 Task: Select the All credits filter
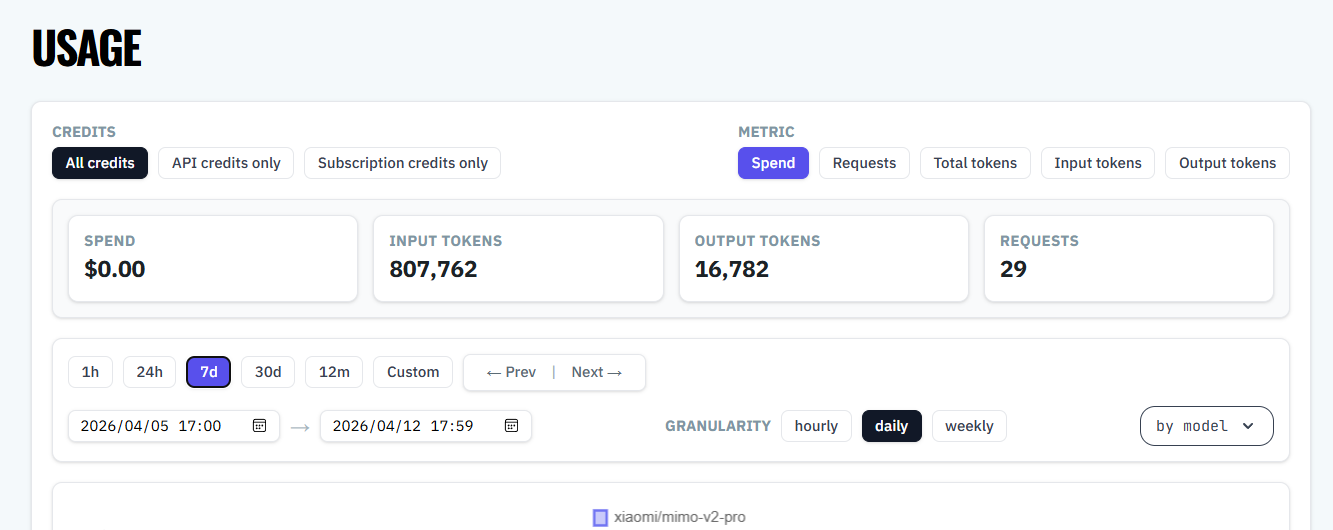pos(100,163)
